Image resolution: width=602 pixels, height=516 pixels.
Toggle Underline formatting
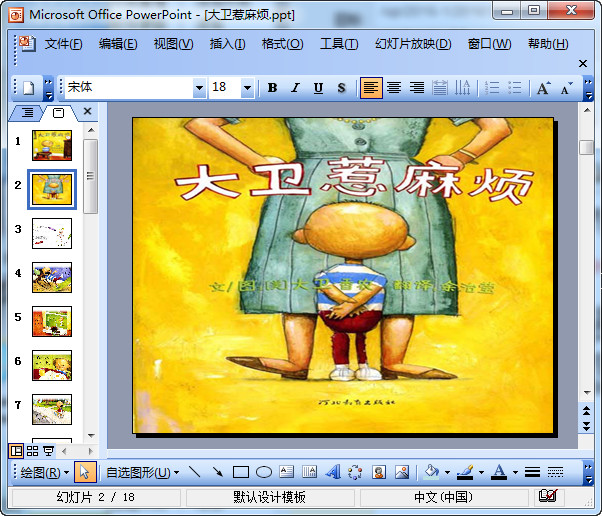[318, 88]
